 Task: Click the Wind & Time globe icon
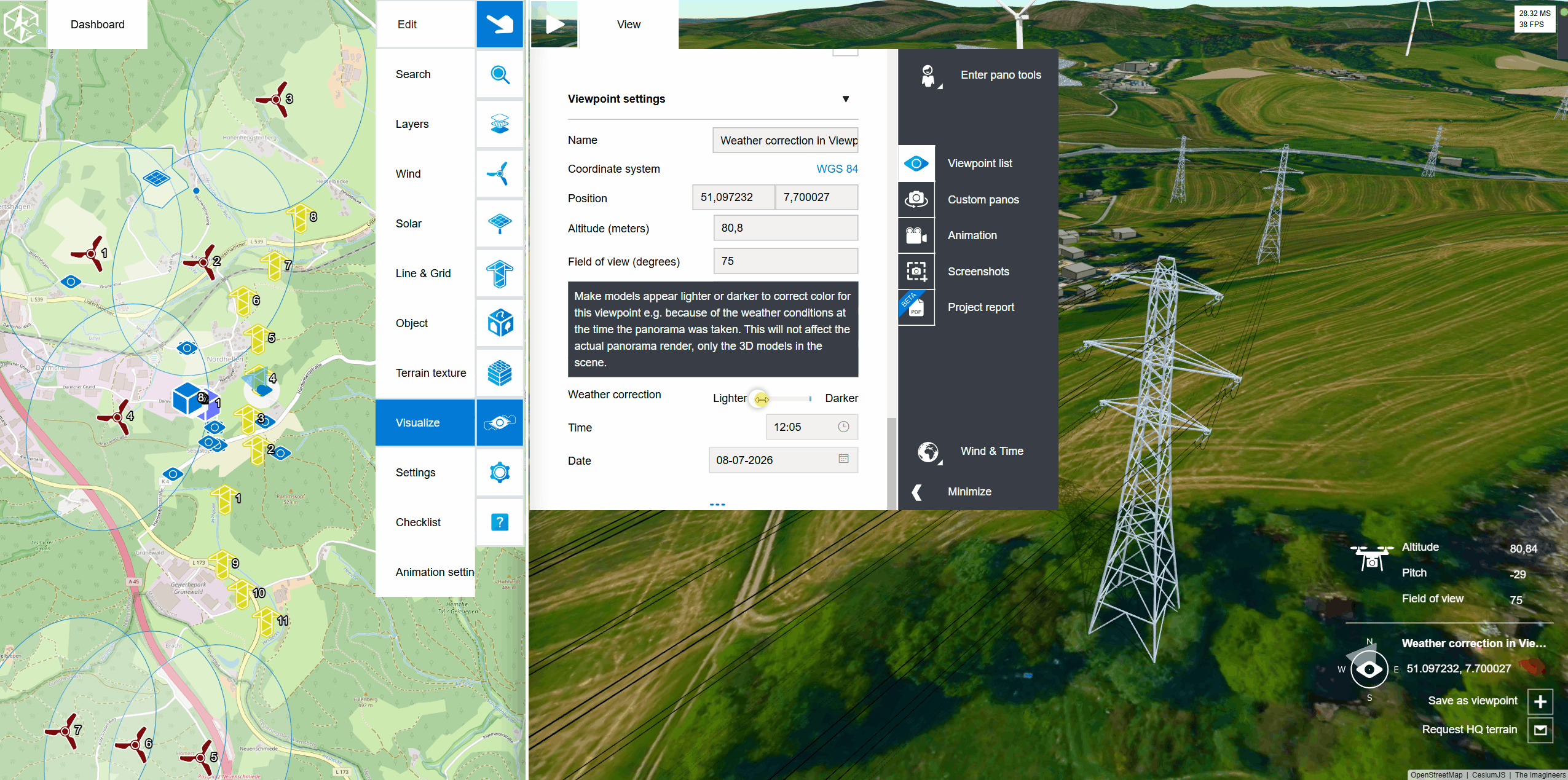pyautogui.click(x=929, y=452)
